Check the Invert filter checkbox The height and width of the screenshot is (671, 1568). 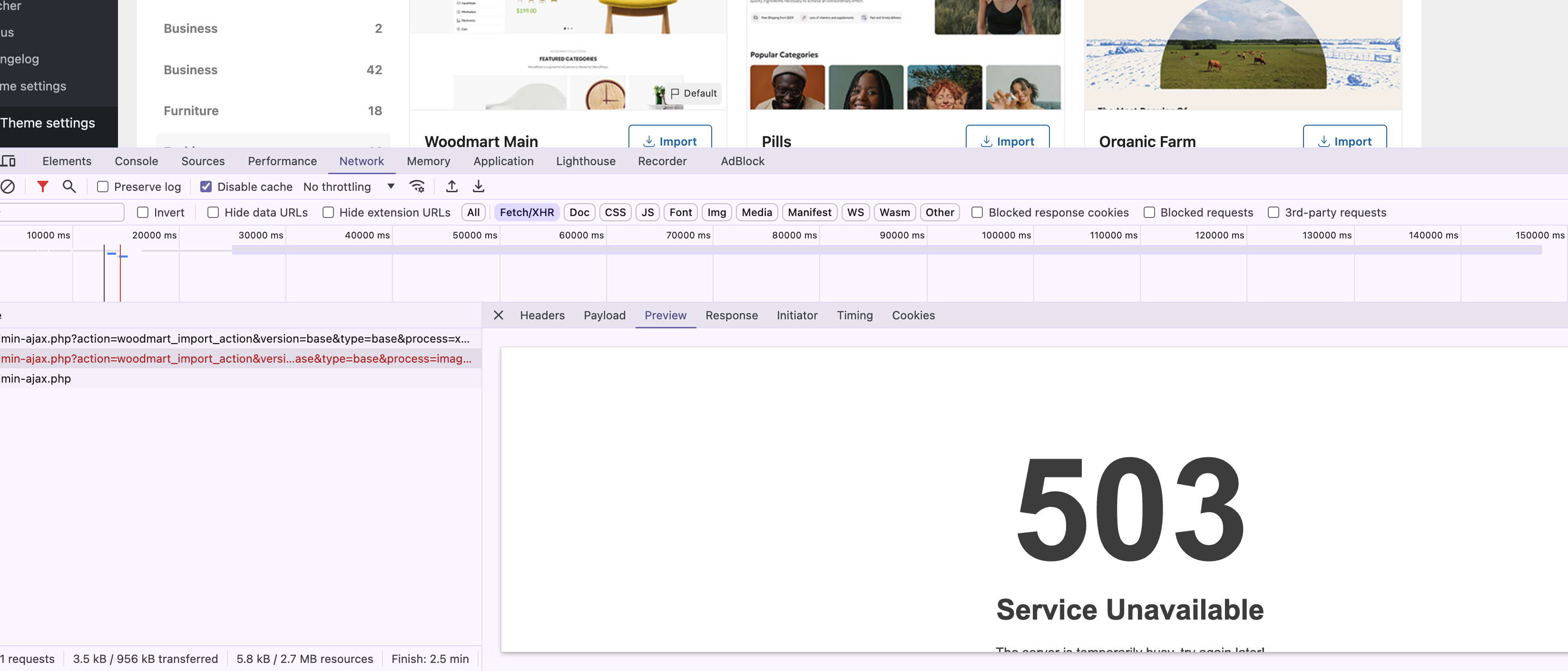[143, 213]
